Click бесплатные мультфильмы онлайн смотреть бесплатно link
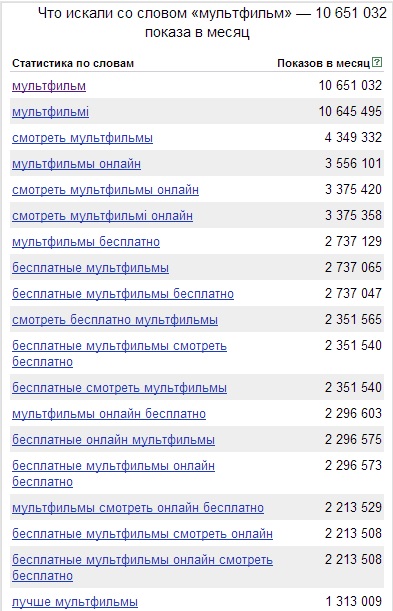Viewport: 393px width, 611px height. [x=142, y=567]
